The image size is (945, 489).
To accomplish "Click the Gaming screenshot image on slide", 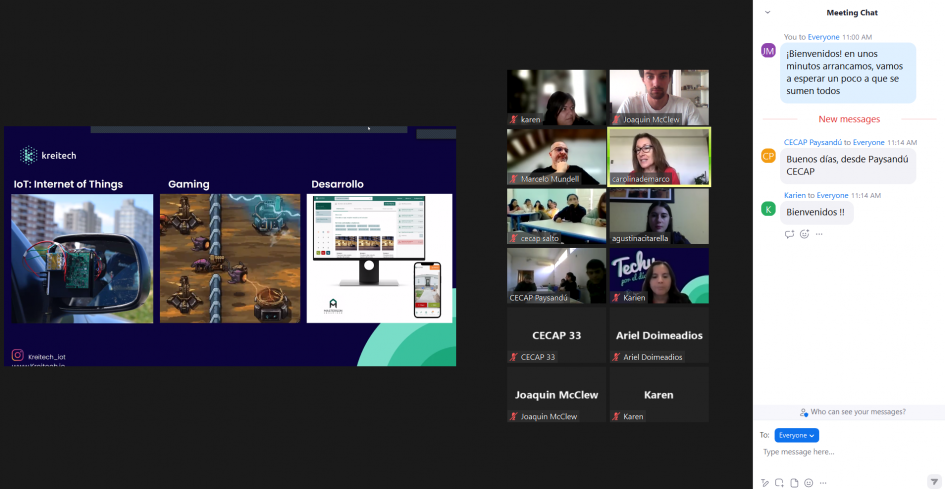I will tap(230, 258).
